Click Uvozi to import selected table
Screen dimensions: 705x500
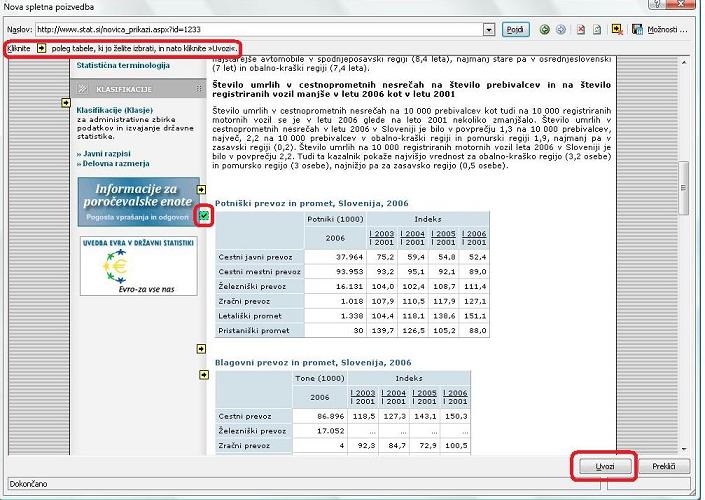(604, 467)
